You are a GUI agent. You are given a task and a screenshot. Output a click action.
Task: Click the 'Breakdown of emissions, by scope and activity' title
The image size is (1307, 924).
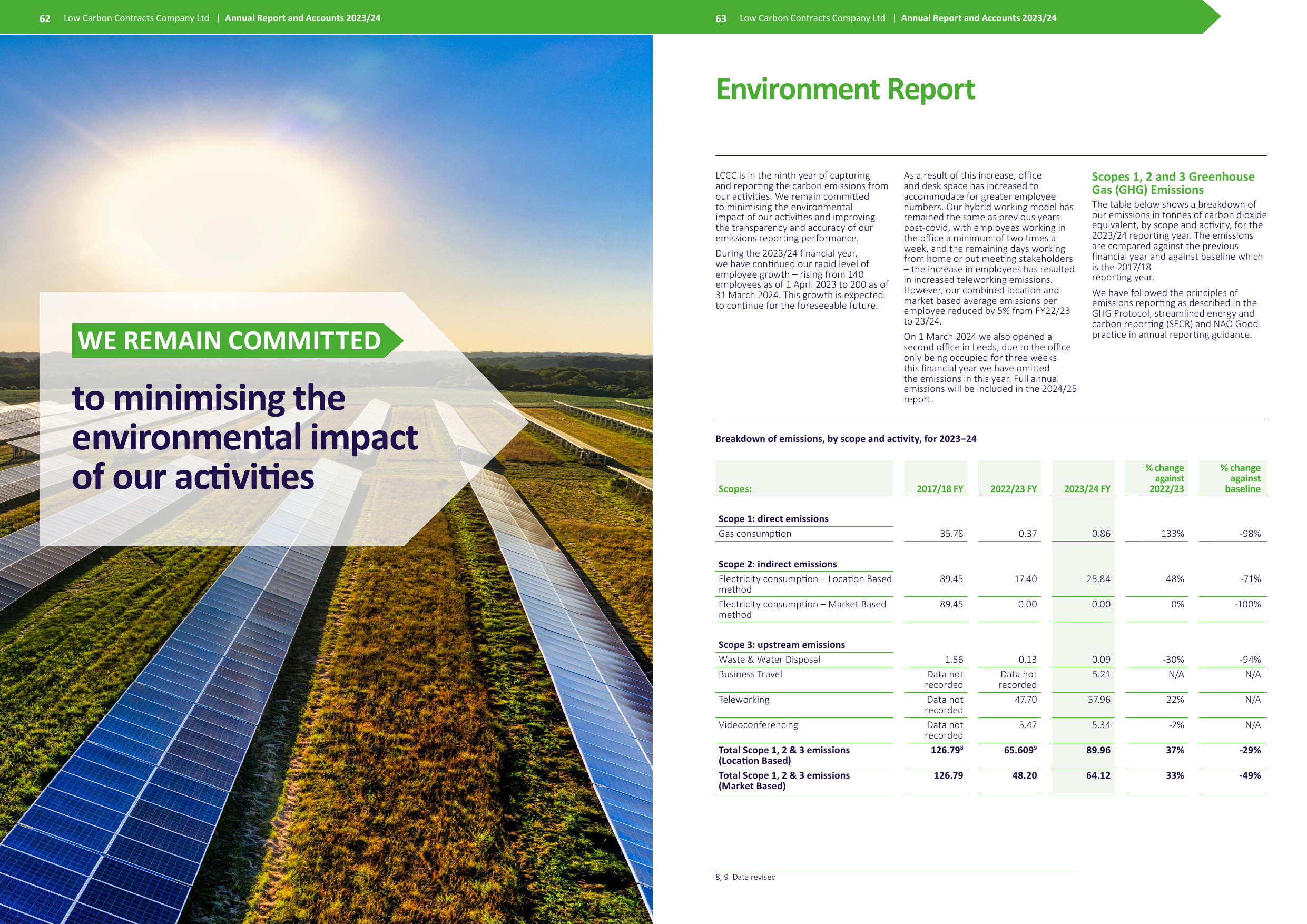(x=846, y=438)
